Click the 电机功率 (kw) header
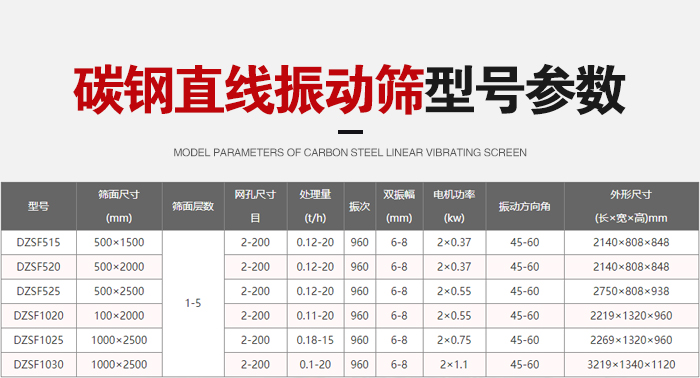This screenshot has width=700, height=378. [454, 206]
